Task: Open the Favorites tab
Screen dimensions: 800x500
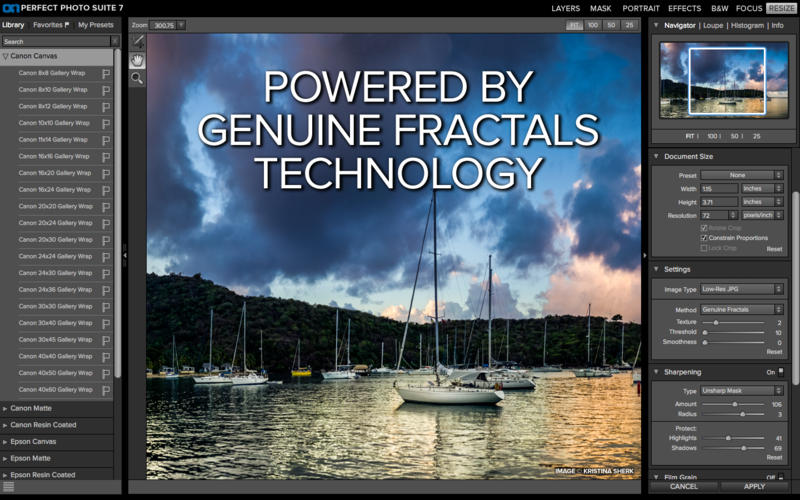Action: point(51,25)
